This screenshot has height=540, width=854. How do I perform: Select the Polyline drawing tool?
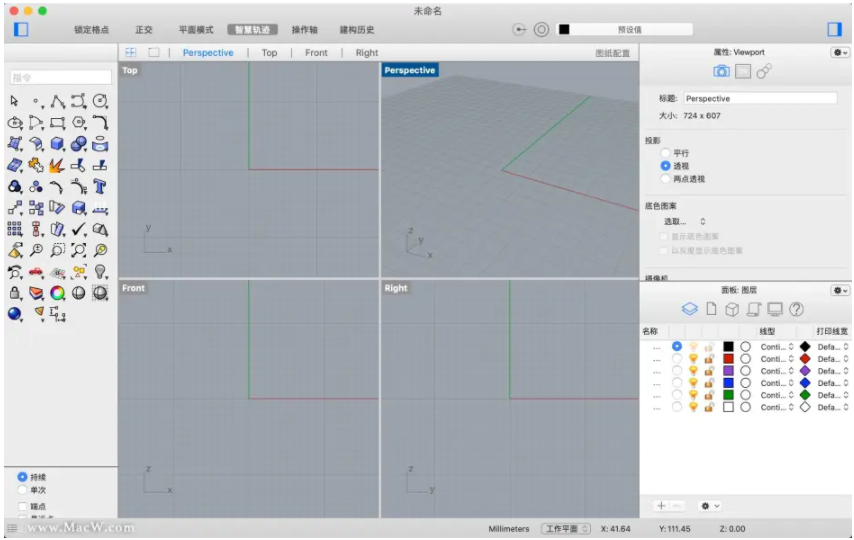[57, 101]
